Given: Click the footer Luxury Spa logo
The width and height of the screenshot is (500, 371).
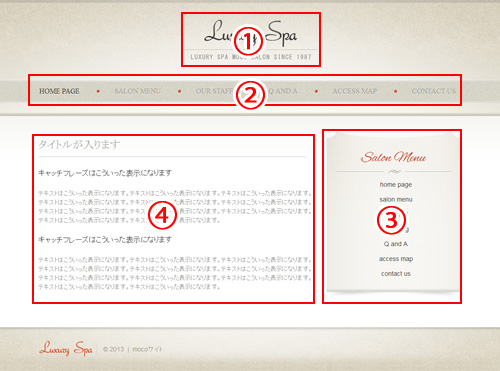Looking at the screenshot, I should [66, 349].
